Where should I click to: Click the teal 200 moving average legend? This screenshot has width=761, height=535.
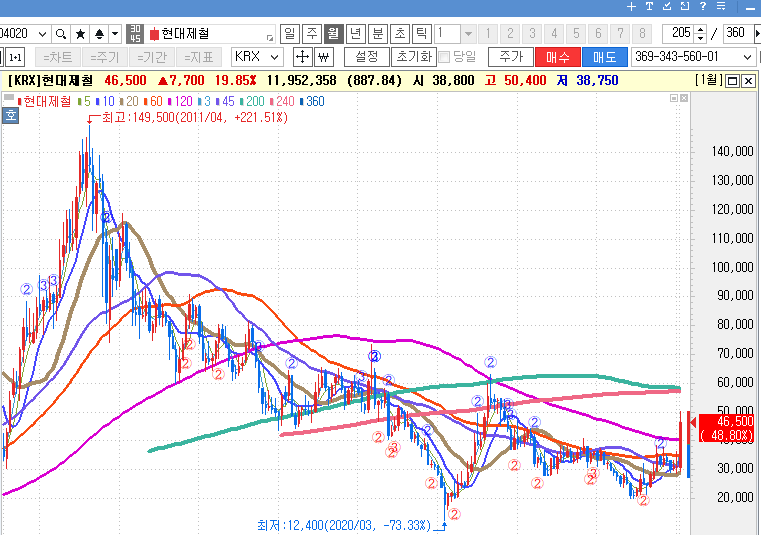[x=252, y=101]
